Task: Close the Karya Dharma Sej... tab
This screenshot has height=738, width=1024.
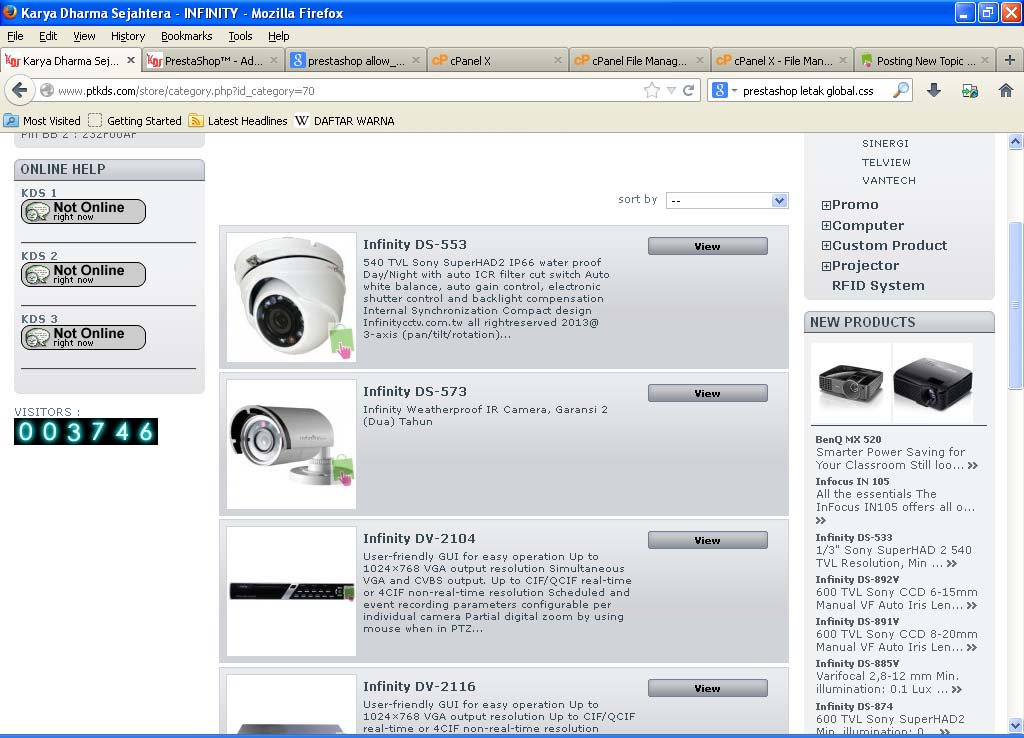Action: click(x=131, y=60)
